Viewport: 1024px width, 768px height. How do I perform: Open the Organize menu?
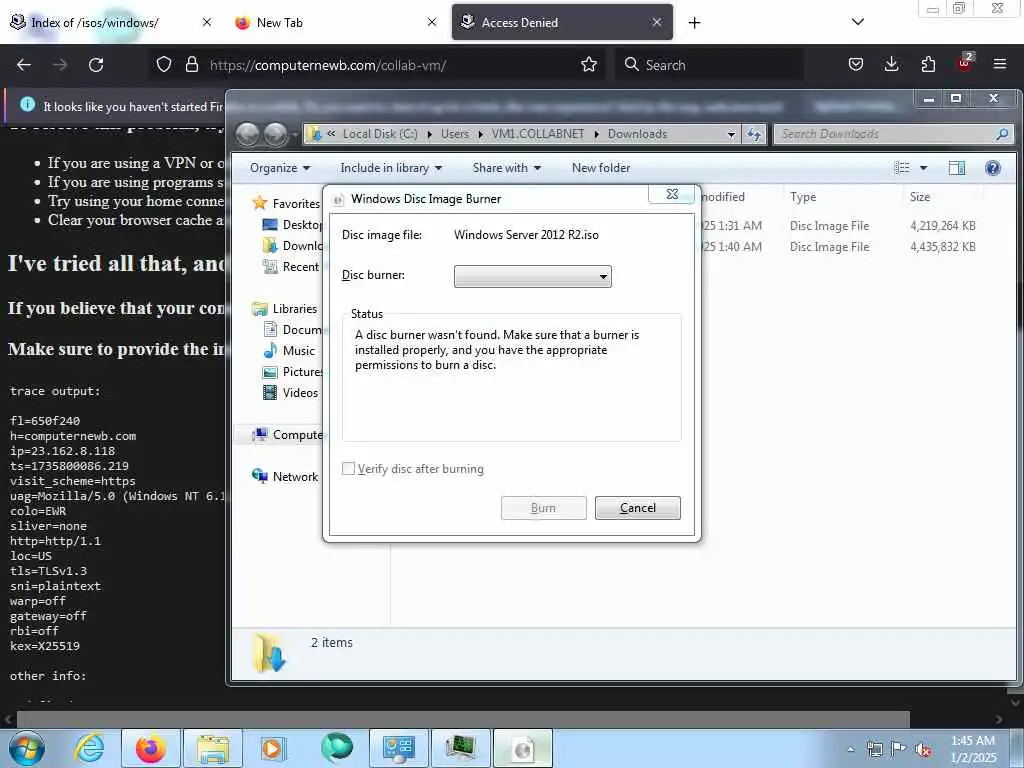click(280, 168)
